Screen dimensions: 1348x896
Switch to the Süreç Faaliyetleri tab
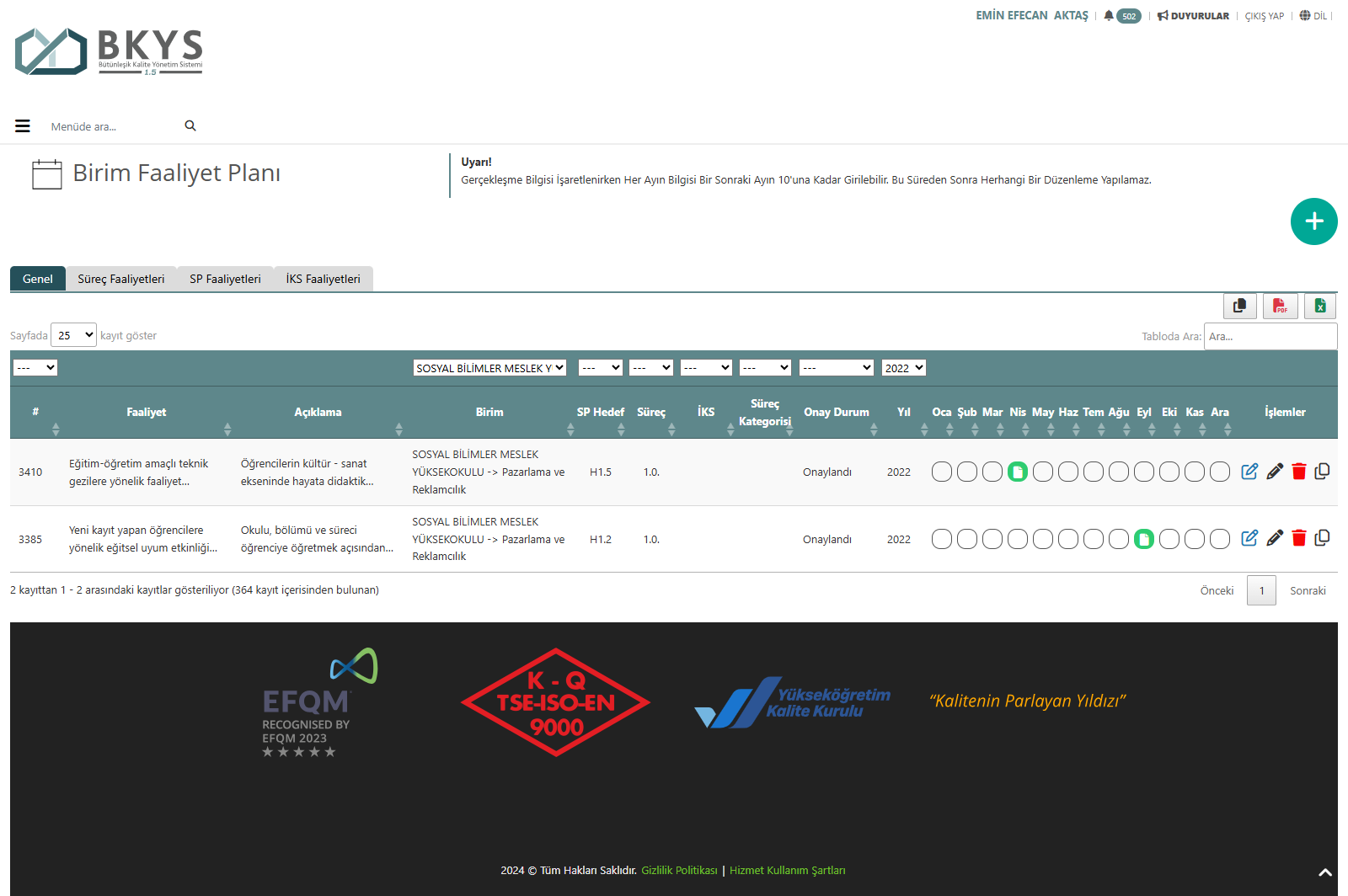click(121, 279)
